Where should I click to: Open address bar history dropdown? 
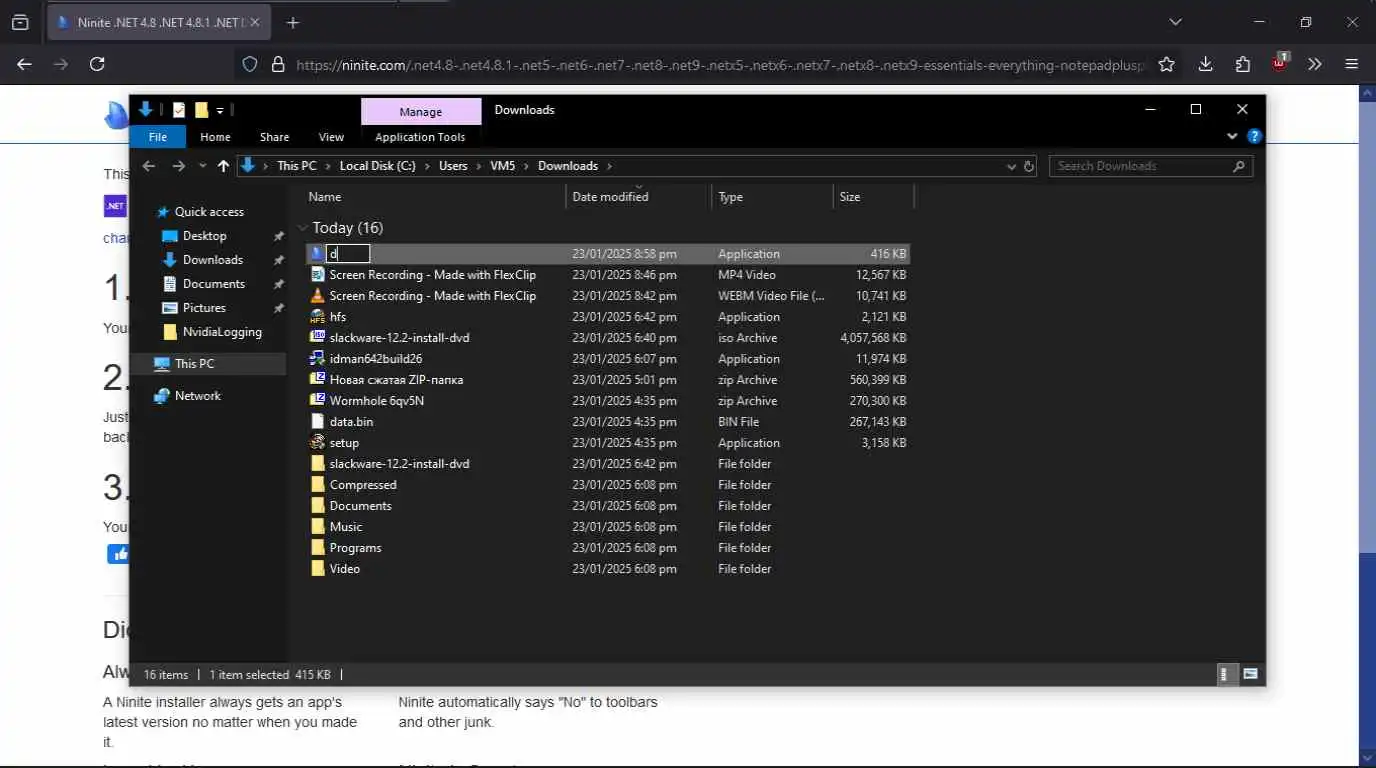click(1011, 166)
